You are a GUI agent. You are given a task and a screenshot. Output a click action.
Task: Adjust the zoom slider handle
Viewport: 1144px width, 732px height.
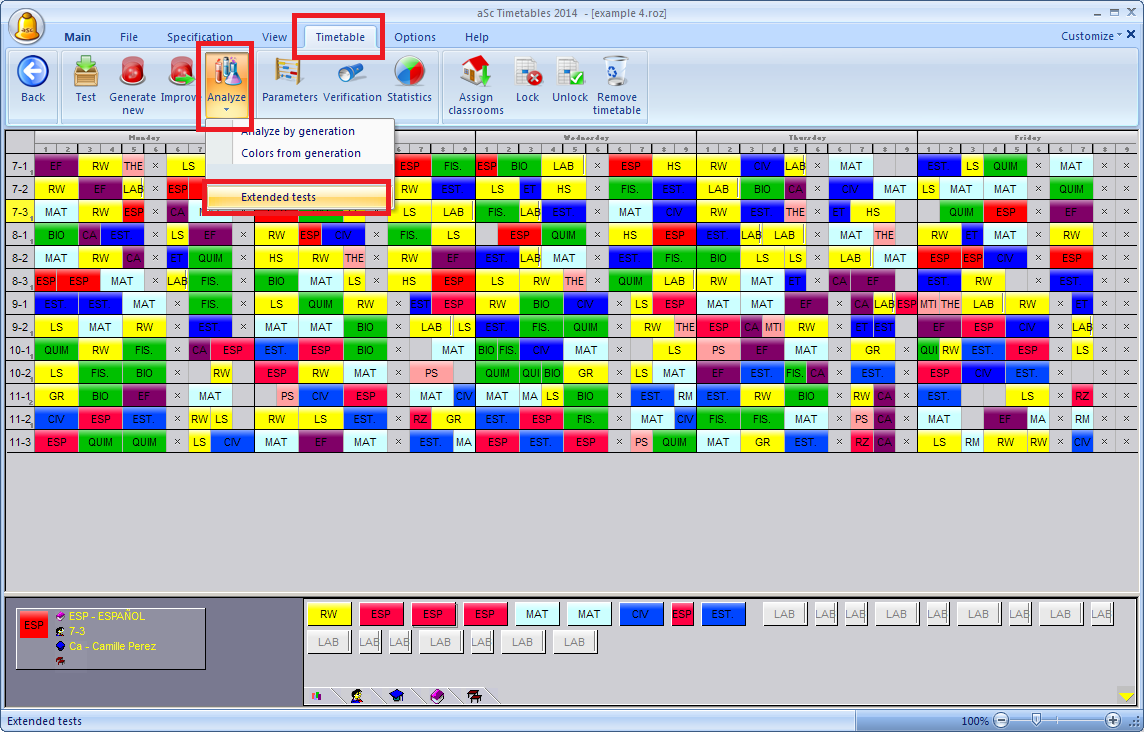coord(1037,720)
